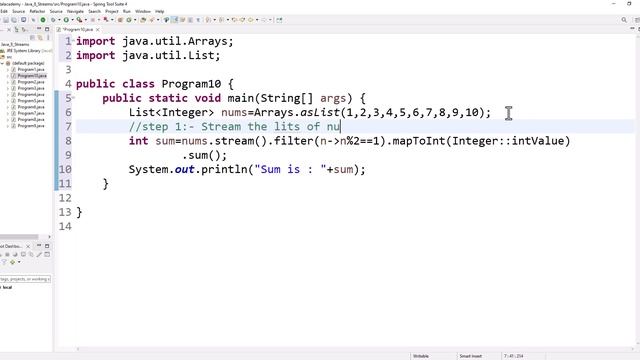Click Package Explorer horizontal scrollbar right arrow
This screenshot has height=360, width=640.
49,237
